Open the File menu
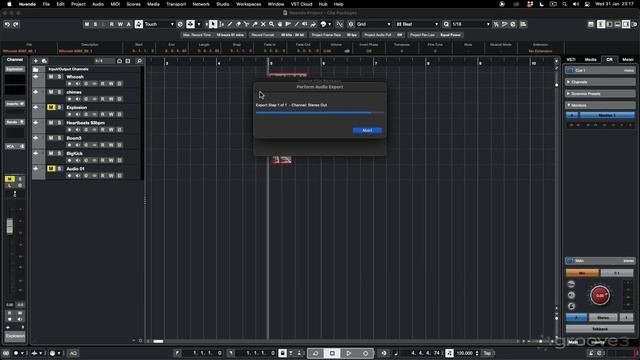The height and width of the screenshot is (360, 640). tap(46, 4)
